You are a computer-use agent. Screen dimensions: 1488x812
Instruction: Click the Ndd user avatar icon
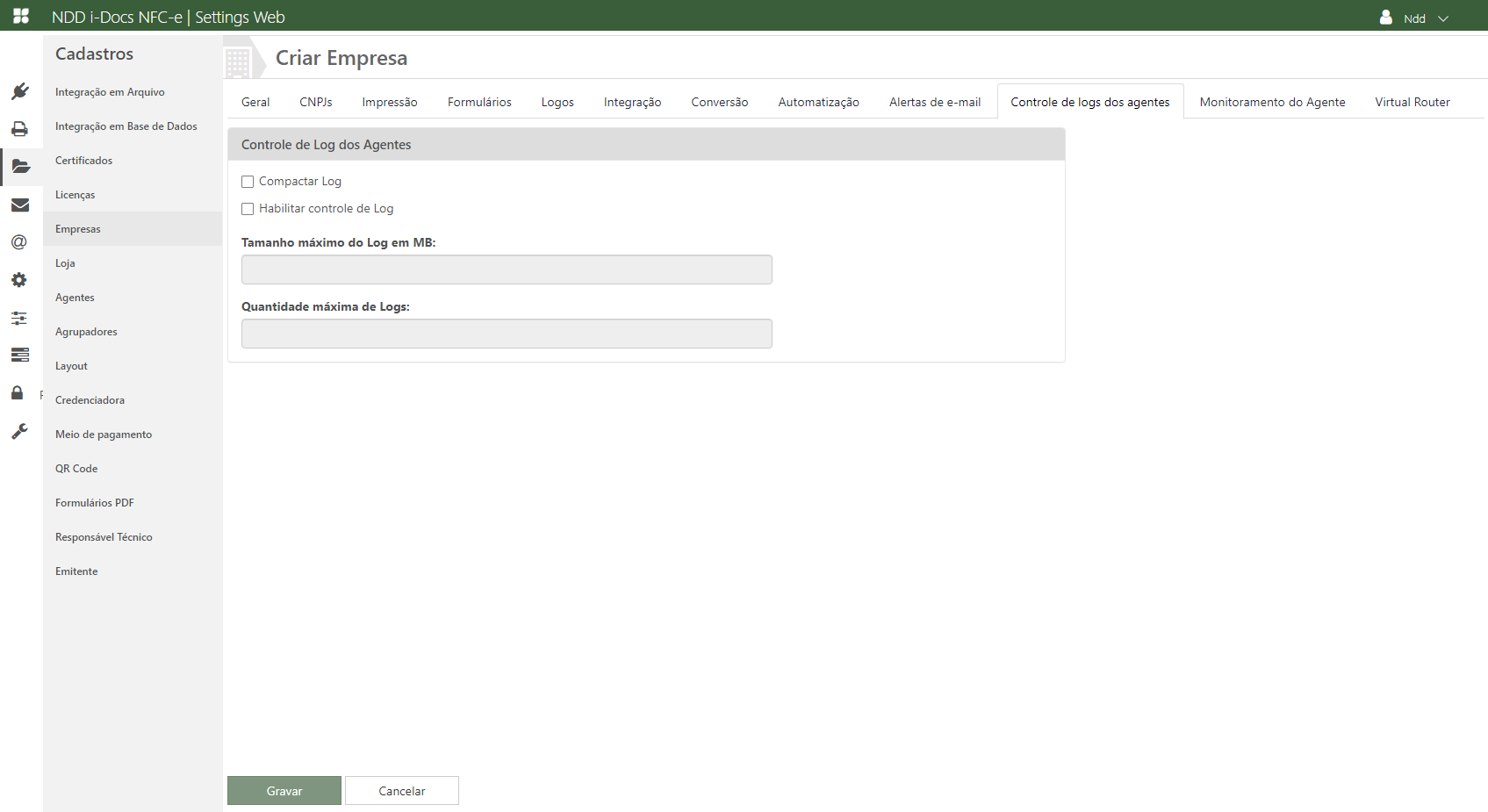[1386, 17]
